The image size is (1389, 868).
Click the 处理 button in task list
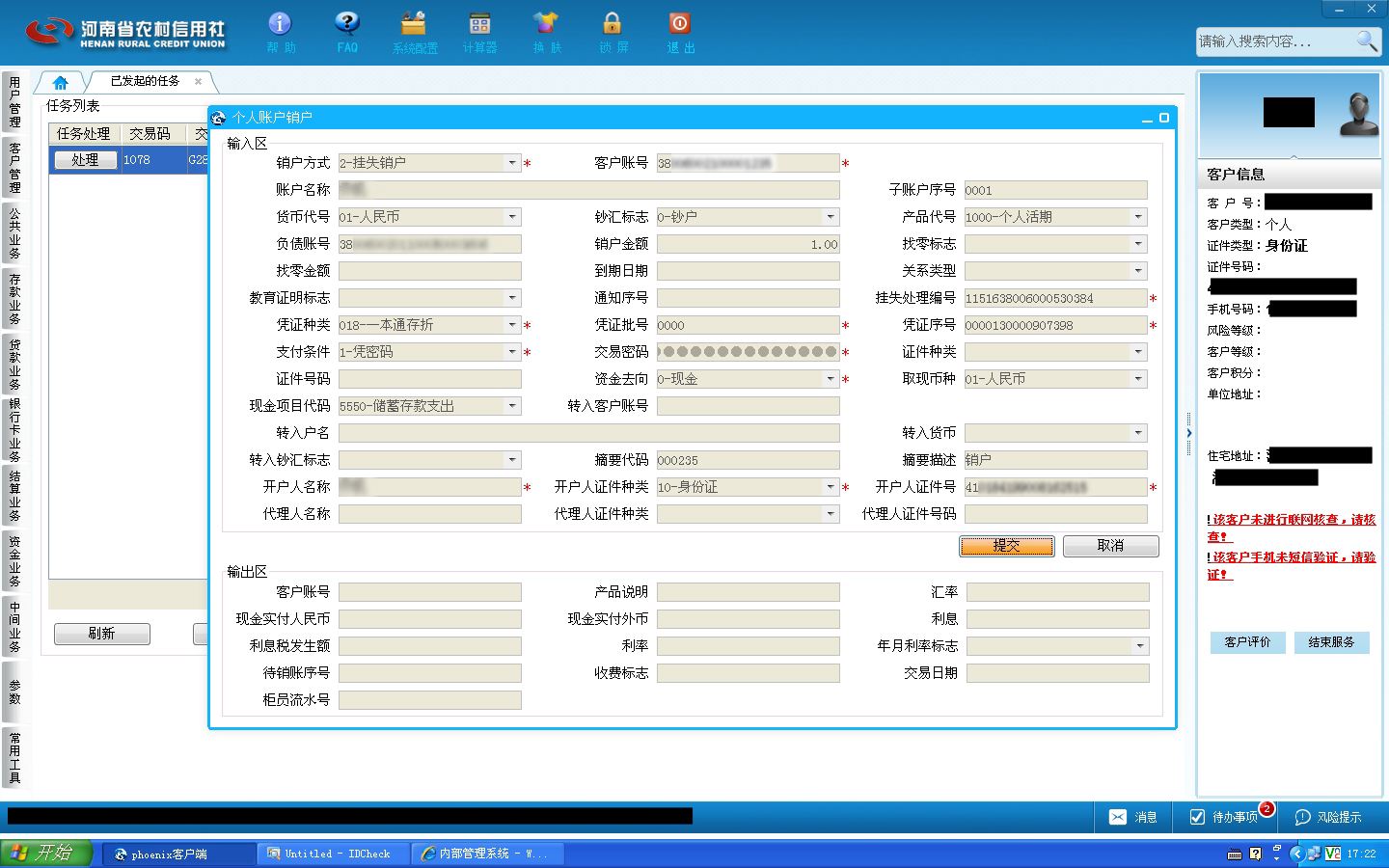click(85, 160)
